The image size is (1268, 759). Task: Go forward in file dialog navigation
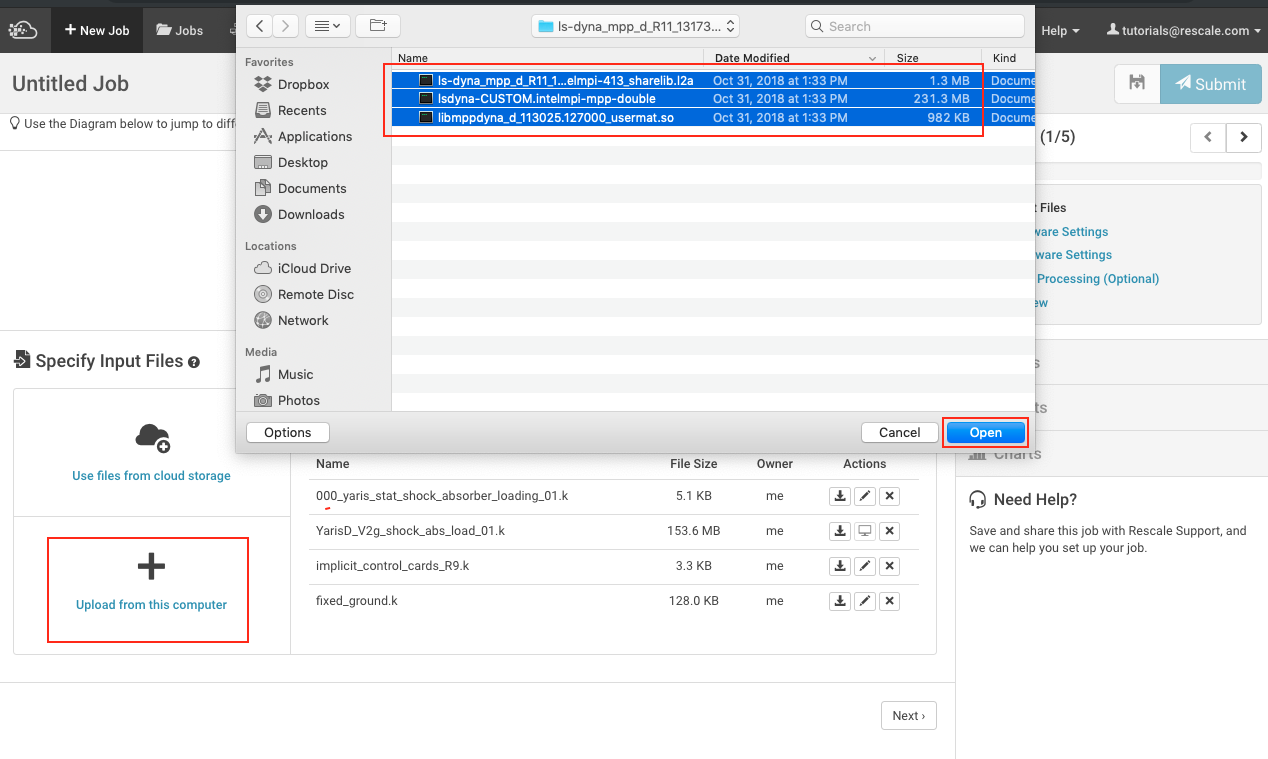point(285,26)
